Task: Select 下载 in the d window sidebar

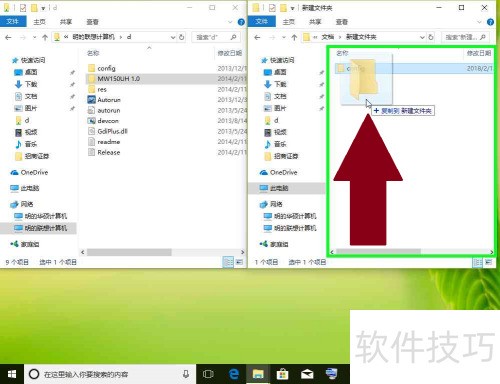Action: 26,84
